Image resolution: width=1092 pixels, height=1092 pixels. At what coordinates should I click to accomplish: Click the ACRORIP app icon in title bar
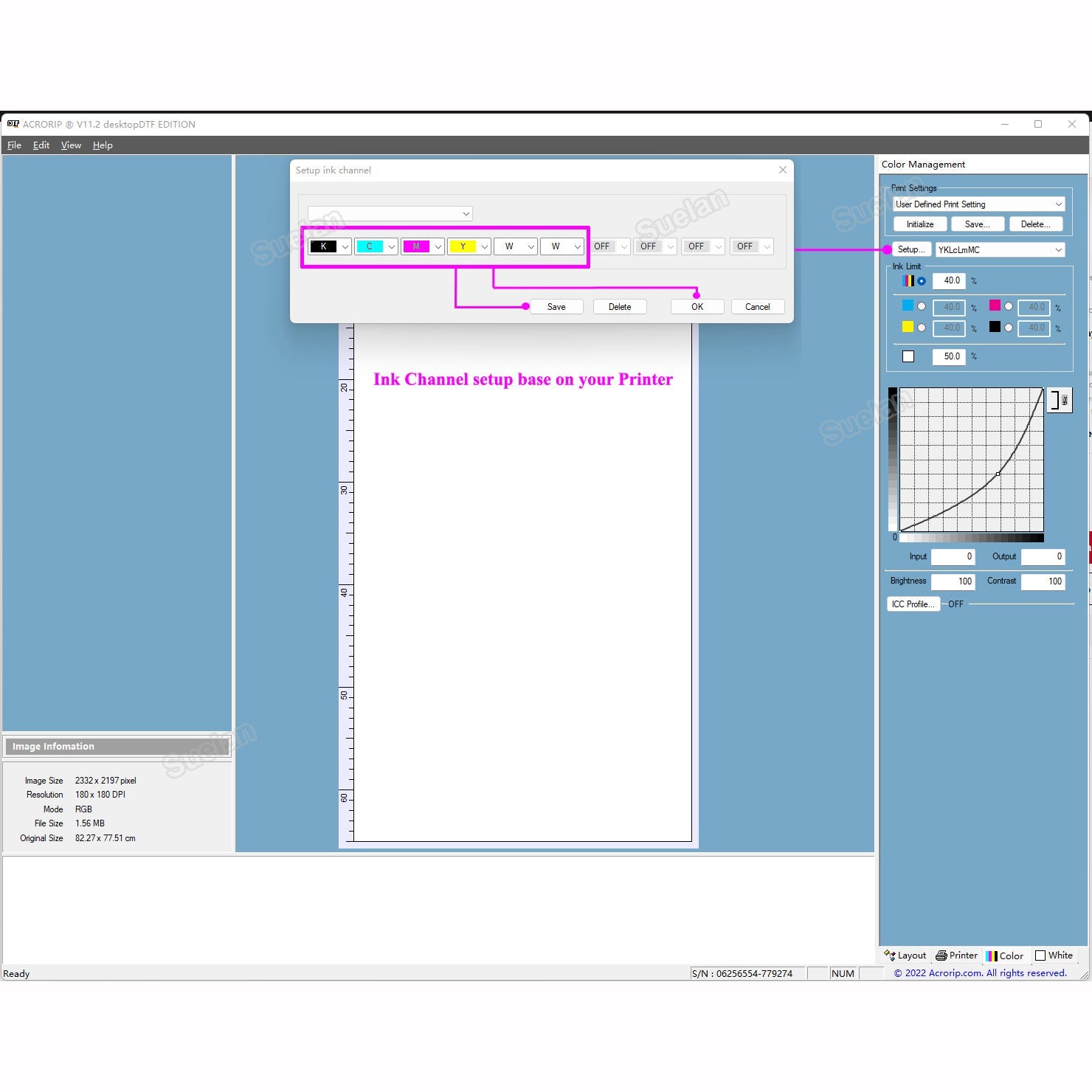(13, 124)
